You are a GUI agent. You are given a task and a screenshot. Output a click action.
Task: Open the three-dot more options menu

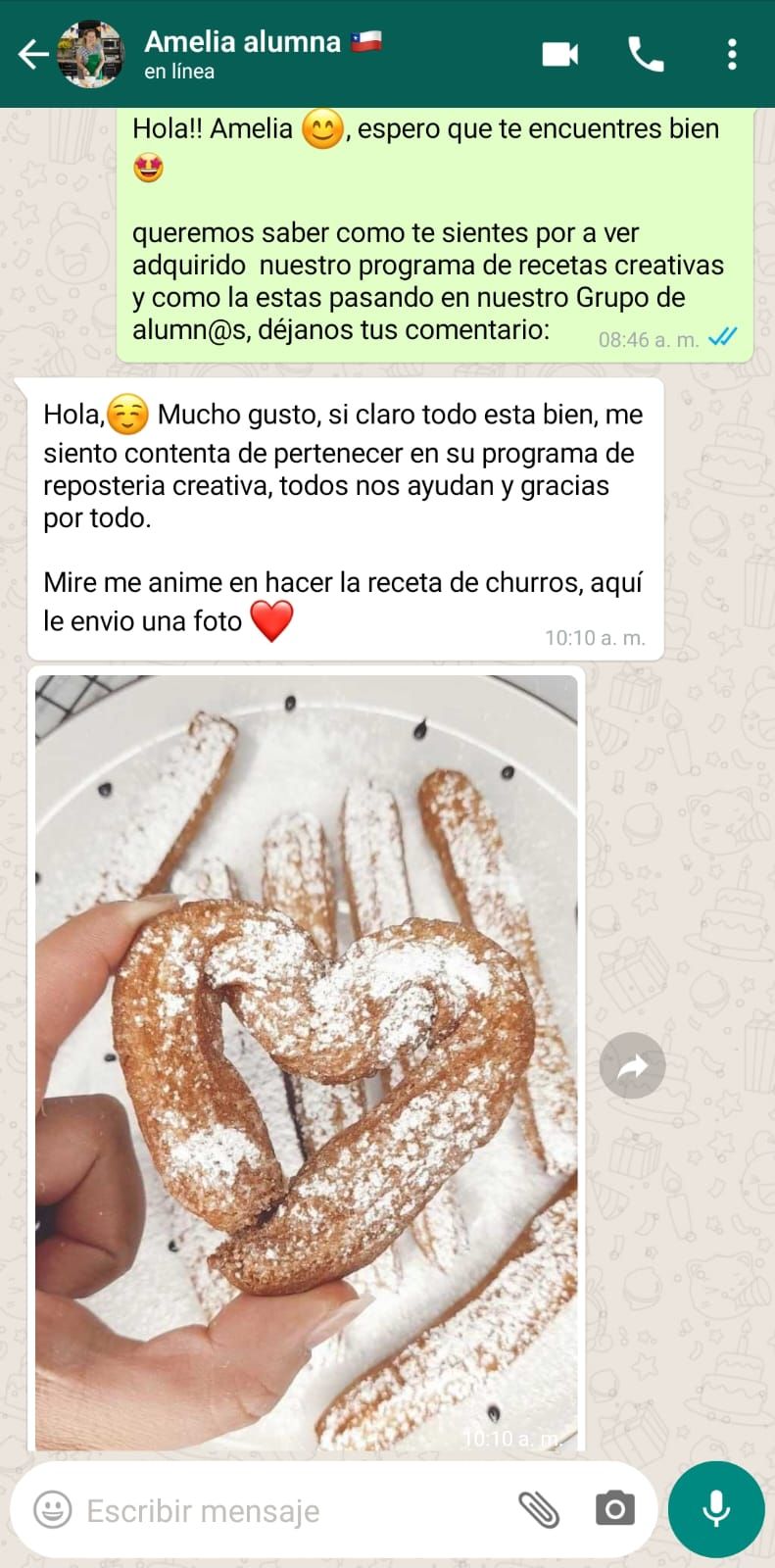(732, 54)
